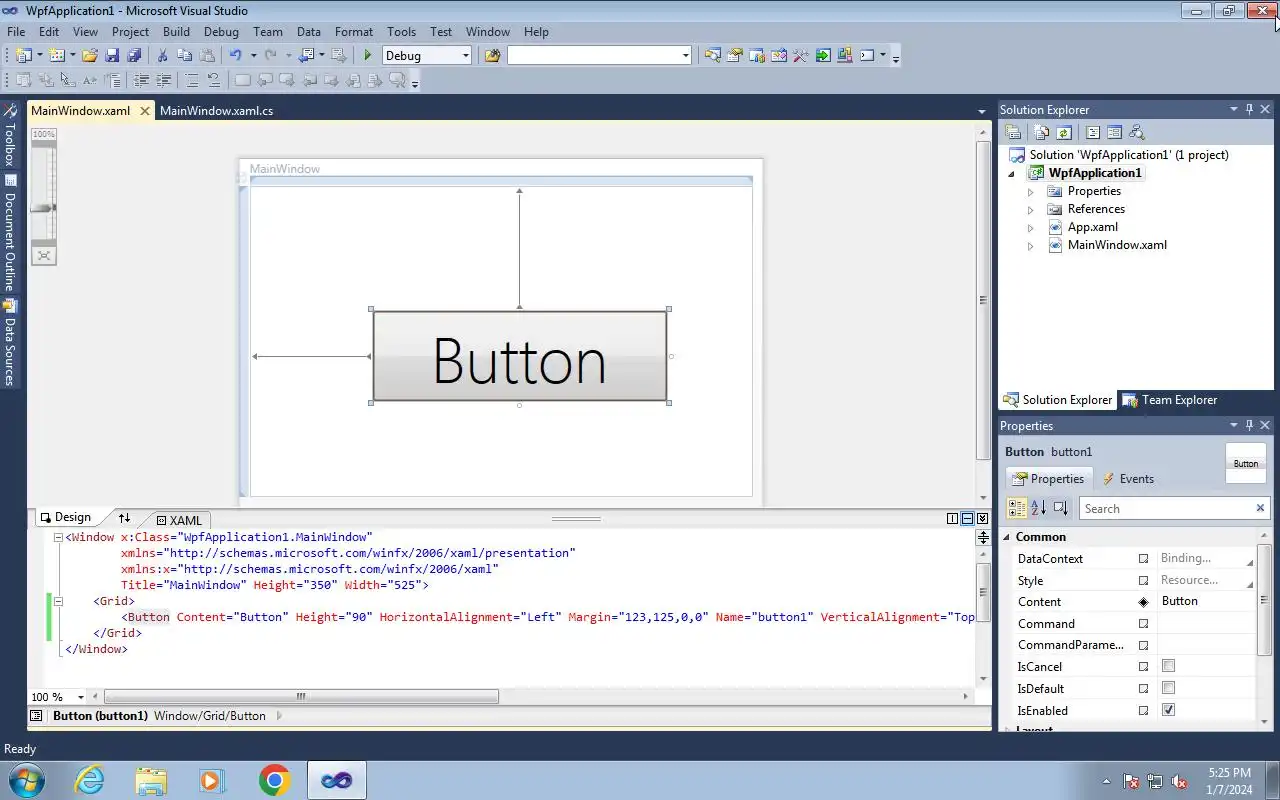Collapse the XAML pane icon

982,518
